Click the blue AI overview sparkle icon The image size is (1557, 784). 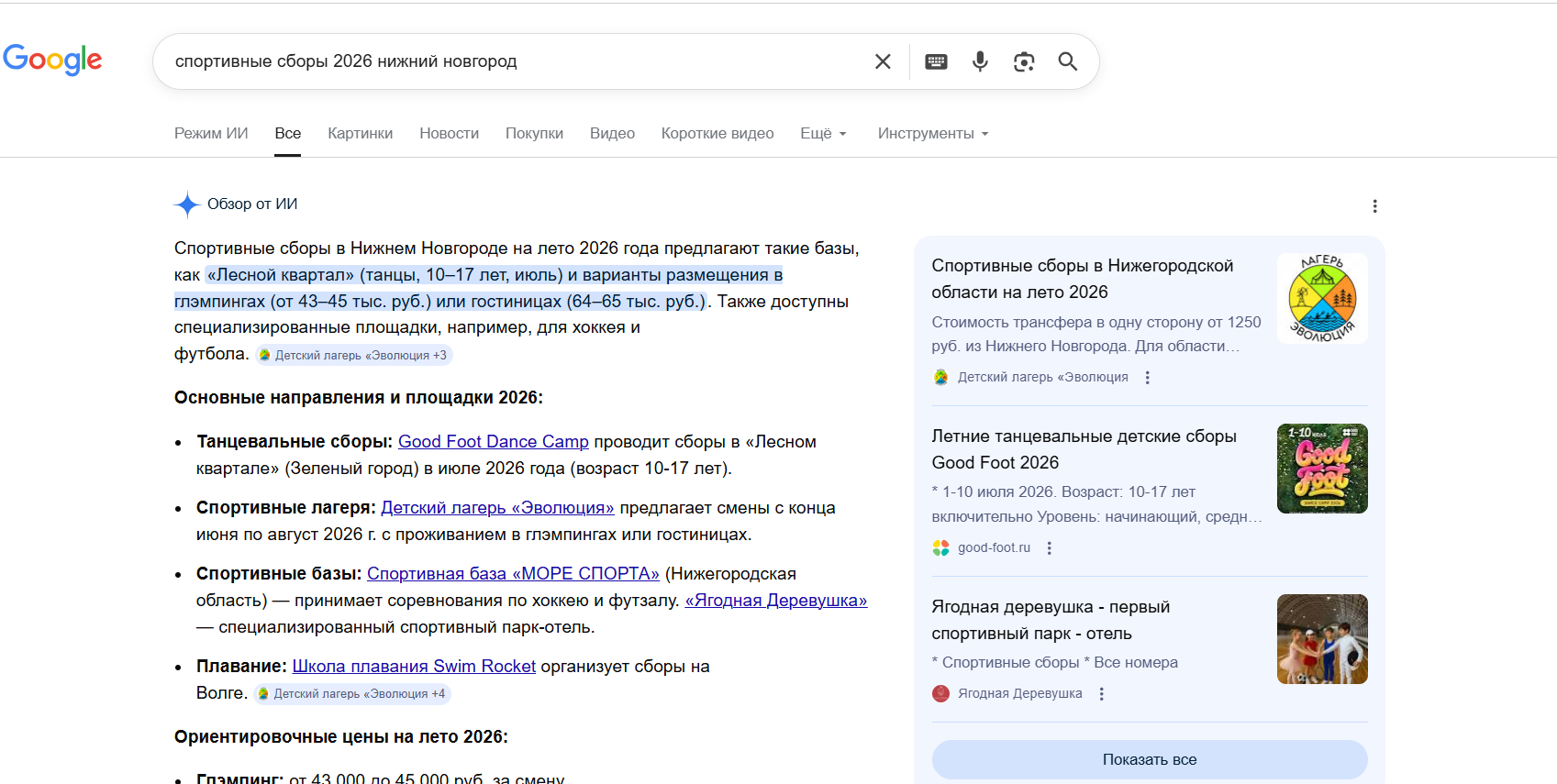click(x=187, y=204)
